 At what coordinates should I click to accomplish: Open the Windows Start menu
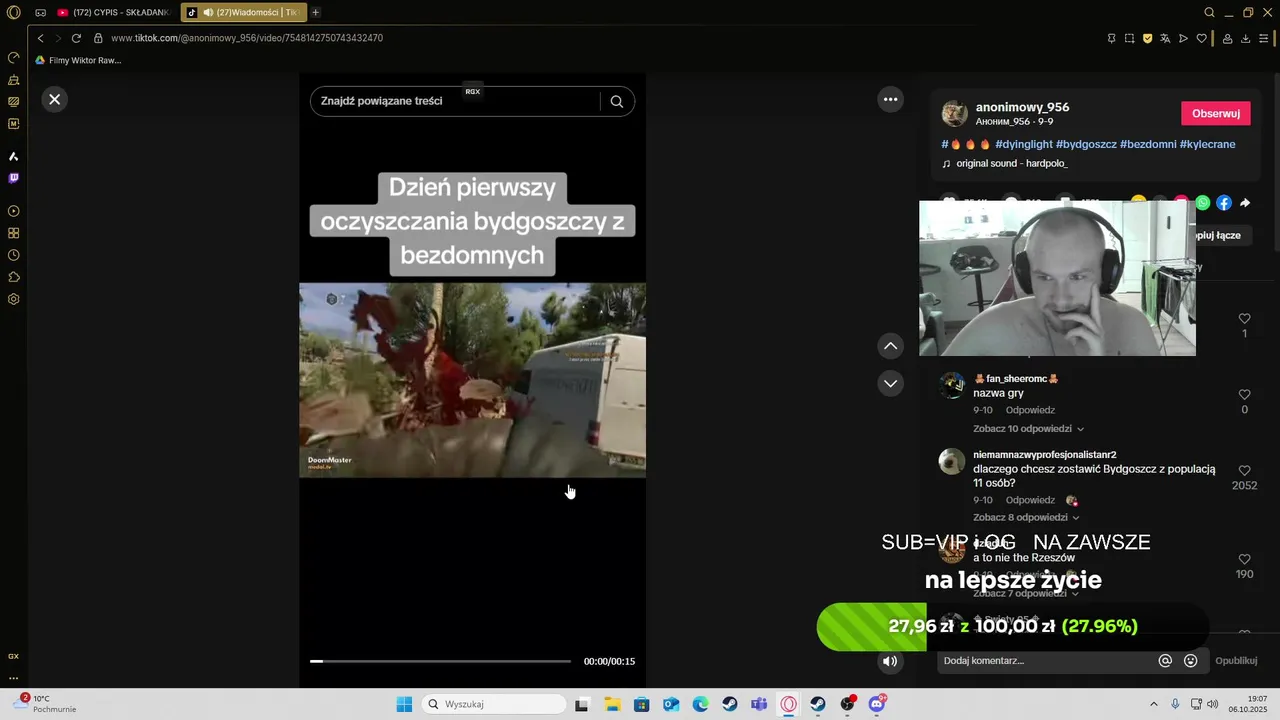pyautogui.click(x=404, y=704)
